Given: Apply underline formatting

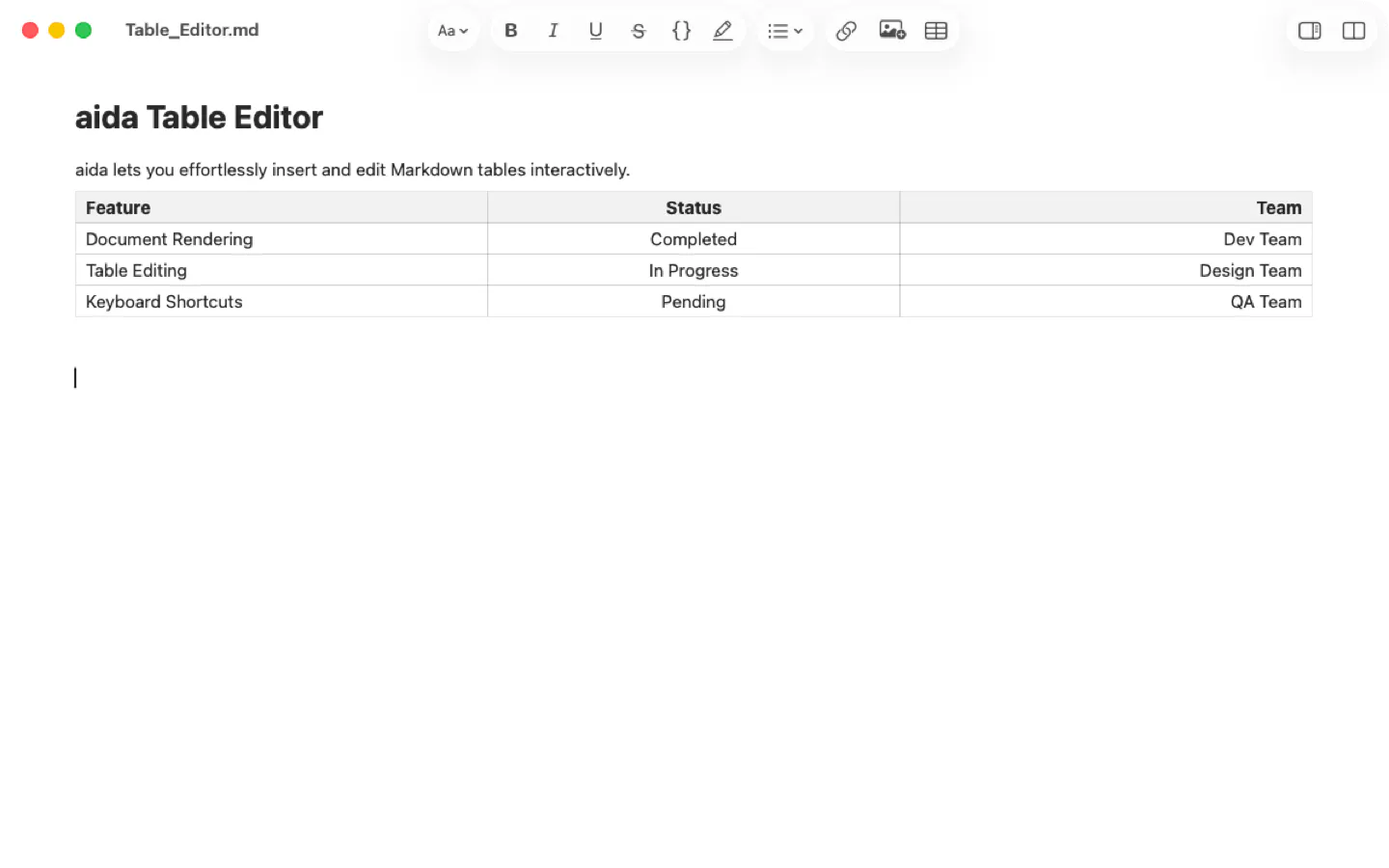Looking at the screenshot, I should point(595,31).
